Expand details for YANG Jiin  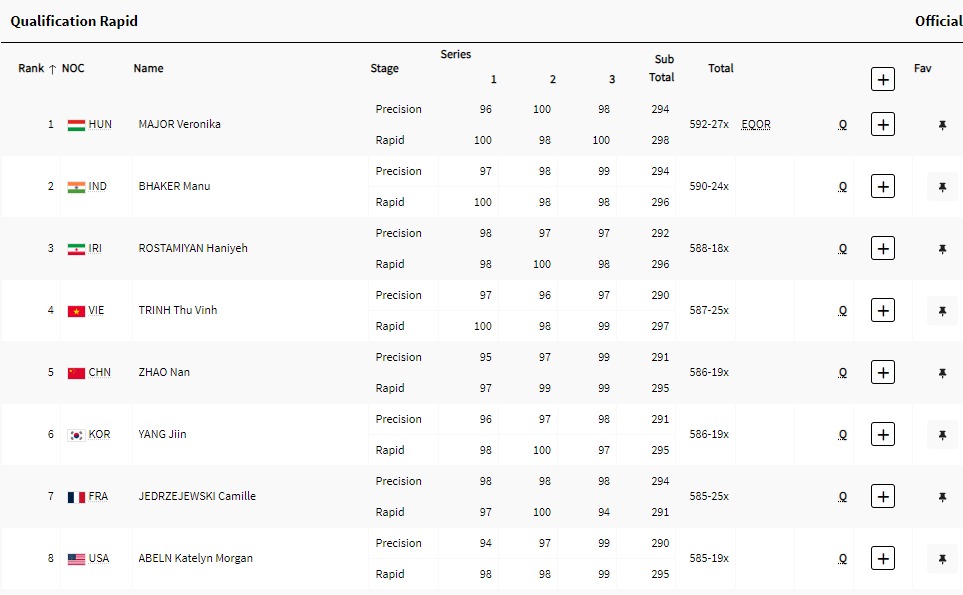click(x=882, y=435)
